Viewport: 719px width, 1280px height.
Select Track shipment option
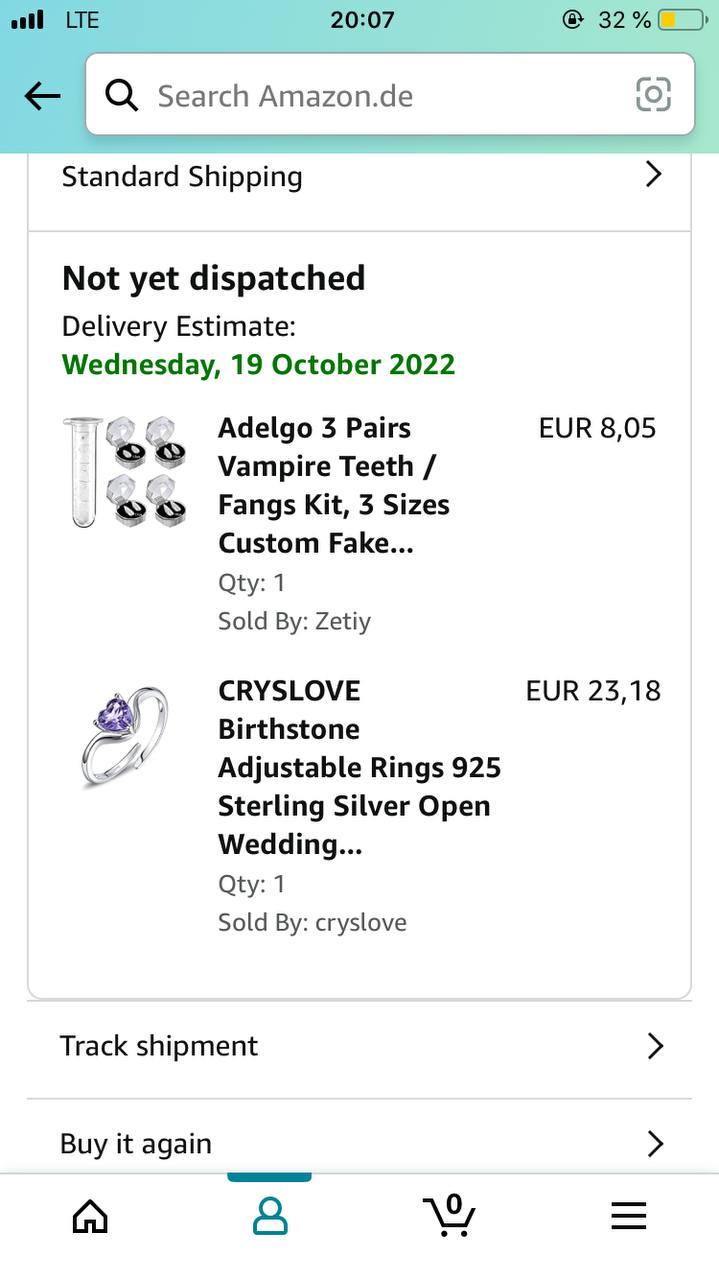pos(159,1046)
